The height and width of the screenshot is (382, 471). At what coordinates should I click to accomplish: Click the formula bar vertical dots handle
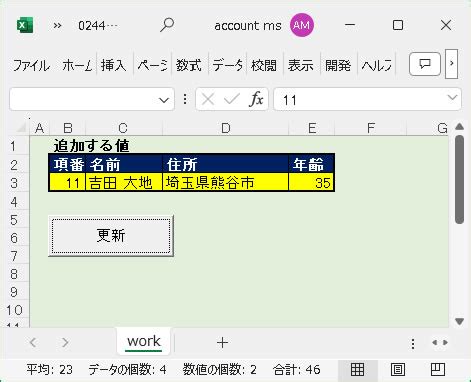click(185, 99)
